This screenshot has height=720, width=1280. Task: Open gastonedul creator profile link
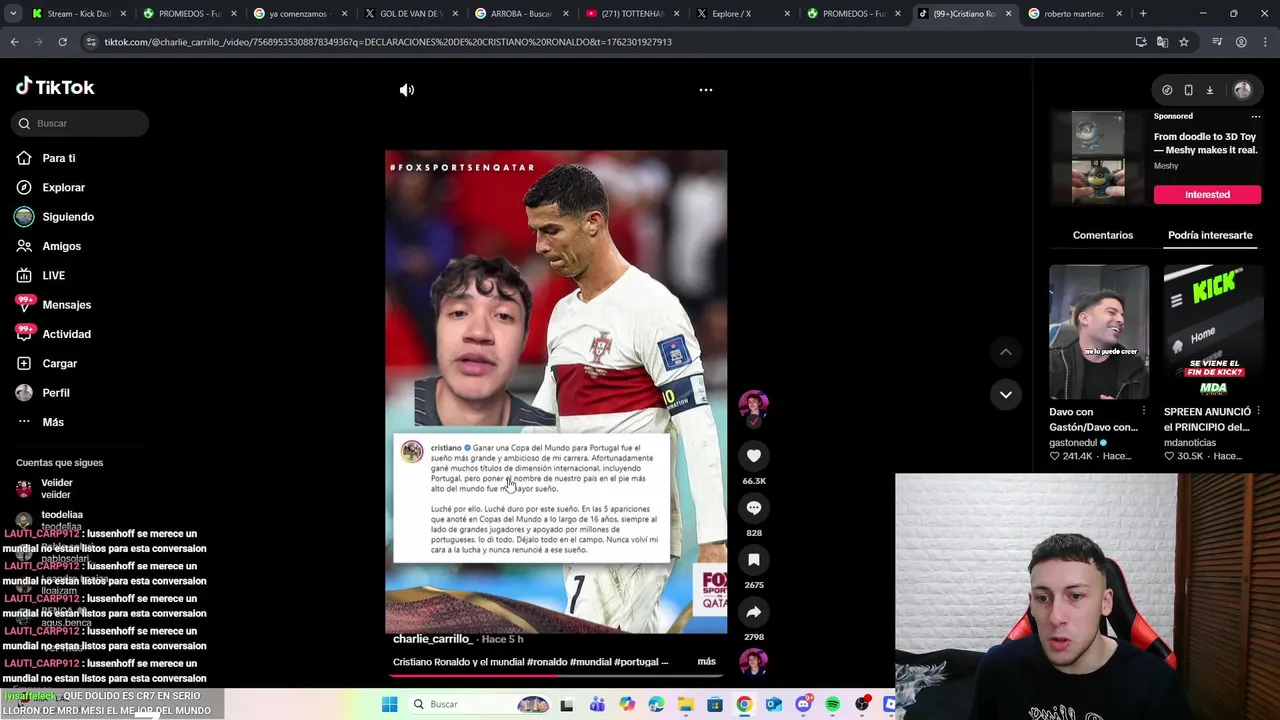(1074, 442)
